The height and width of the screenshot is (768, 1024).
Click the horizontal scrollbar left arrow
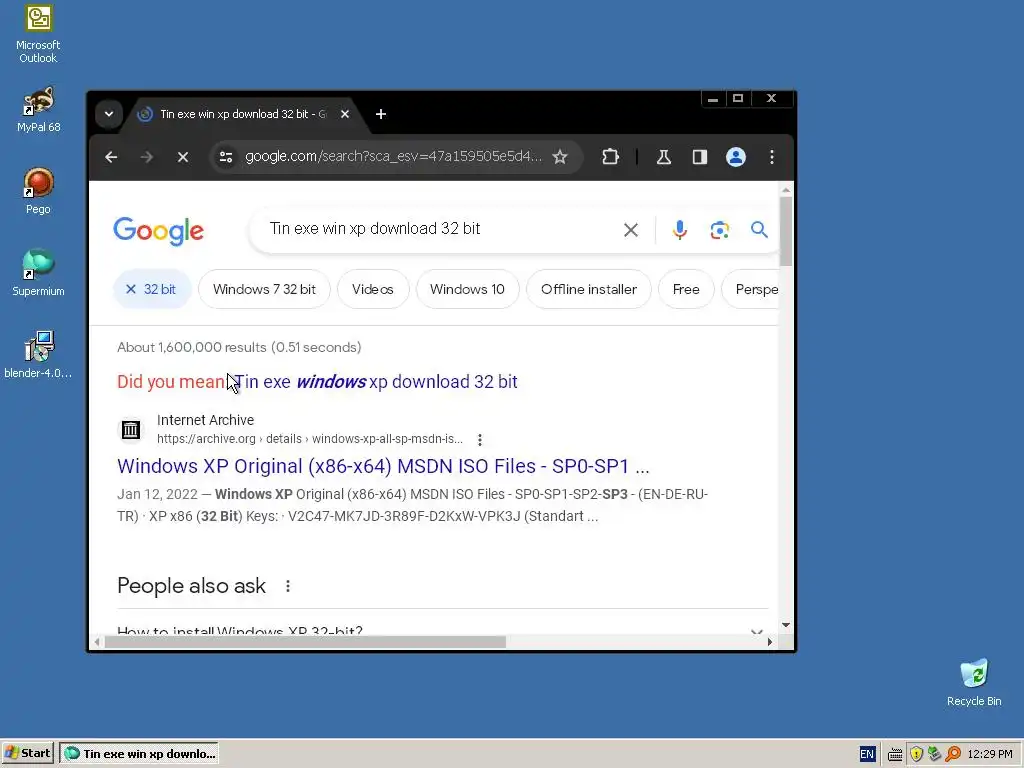point(97,642)
